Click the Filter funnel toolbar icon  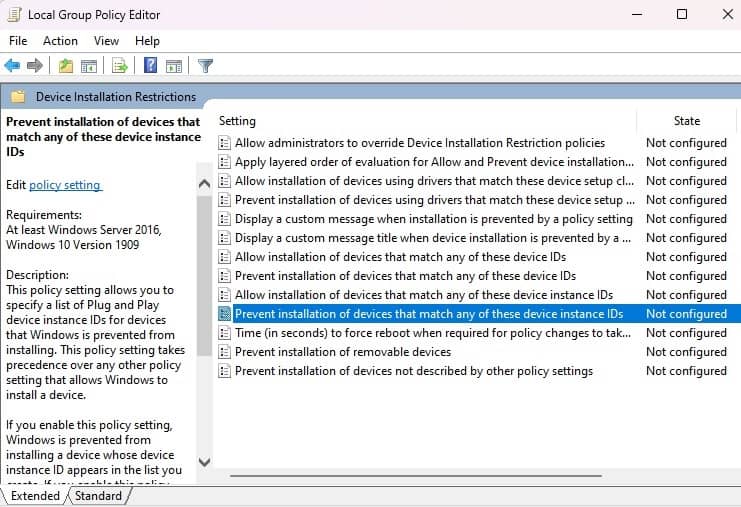[205, 66]
